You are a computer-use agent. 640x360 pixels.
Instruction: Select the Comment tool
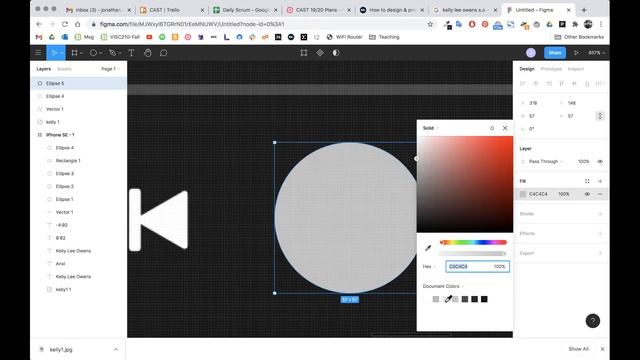[x=163, y=53]
